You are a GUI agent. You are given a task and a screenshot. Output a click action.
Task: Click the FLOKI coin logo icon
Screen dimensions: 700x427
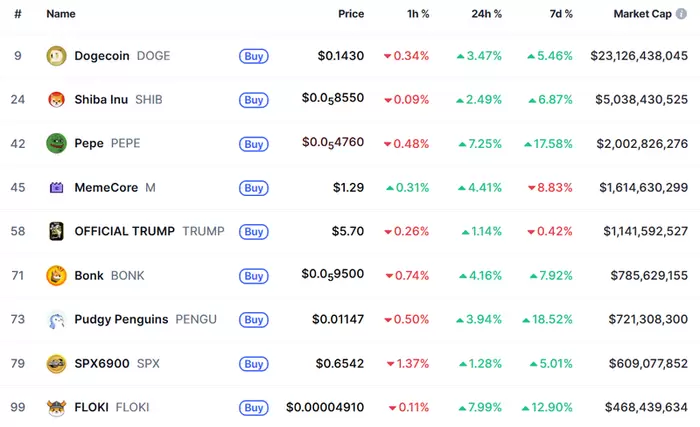pyautogui.click(x=56, y=407)
